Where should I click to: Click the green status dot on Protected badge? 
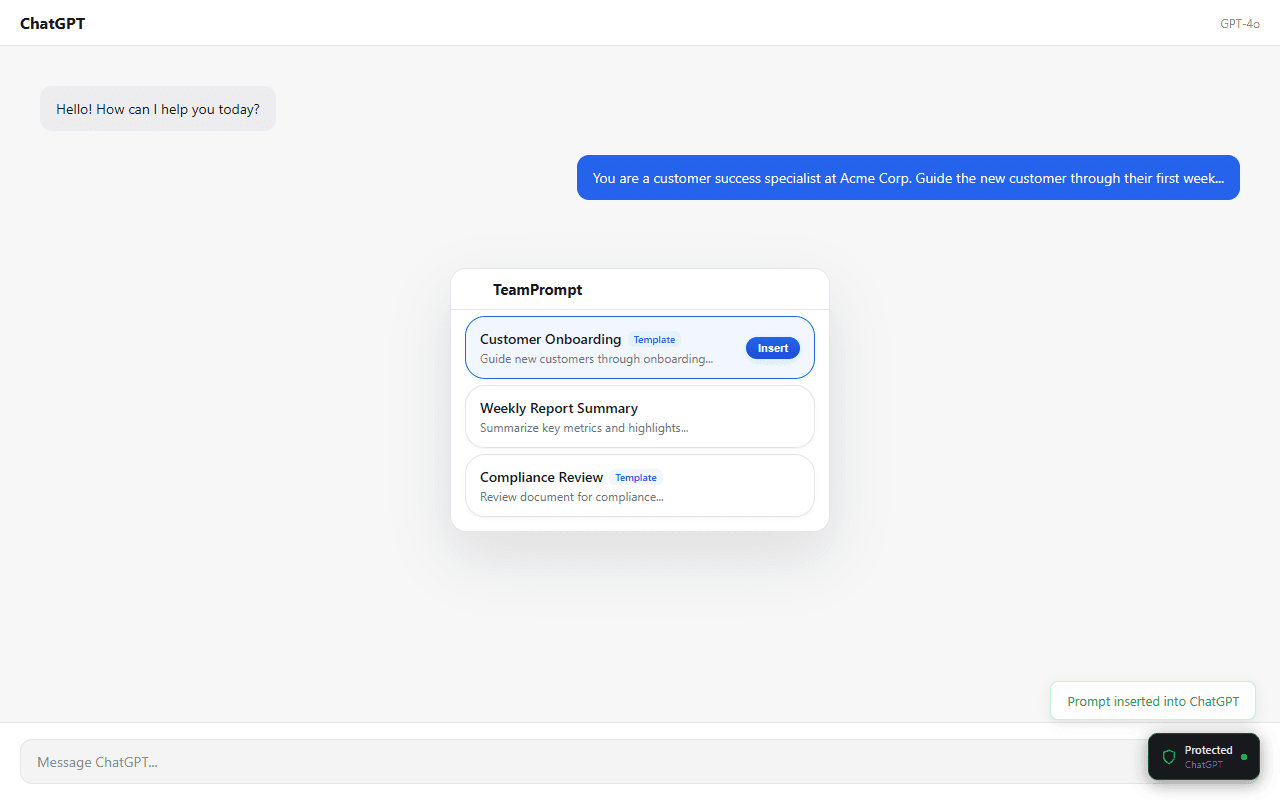1244,755
